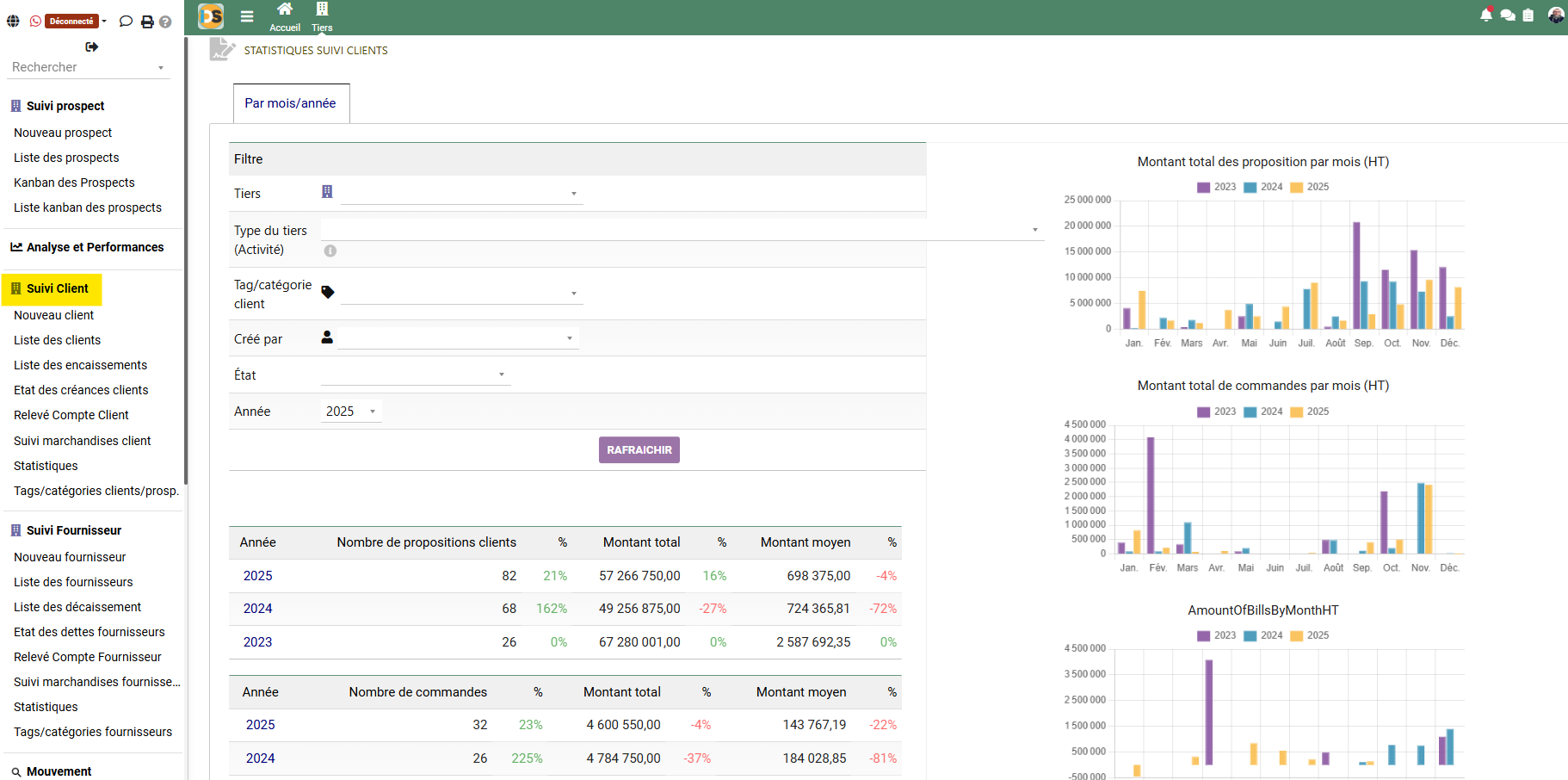The height and width of the screenshot is (780, 1568).
Task: Select the globe language icon
Action: coord(13,20)
